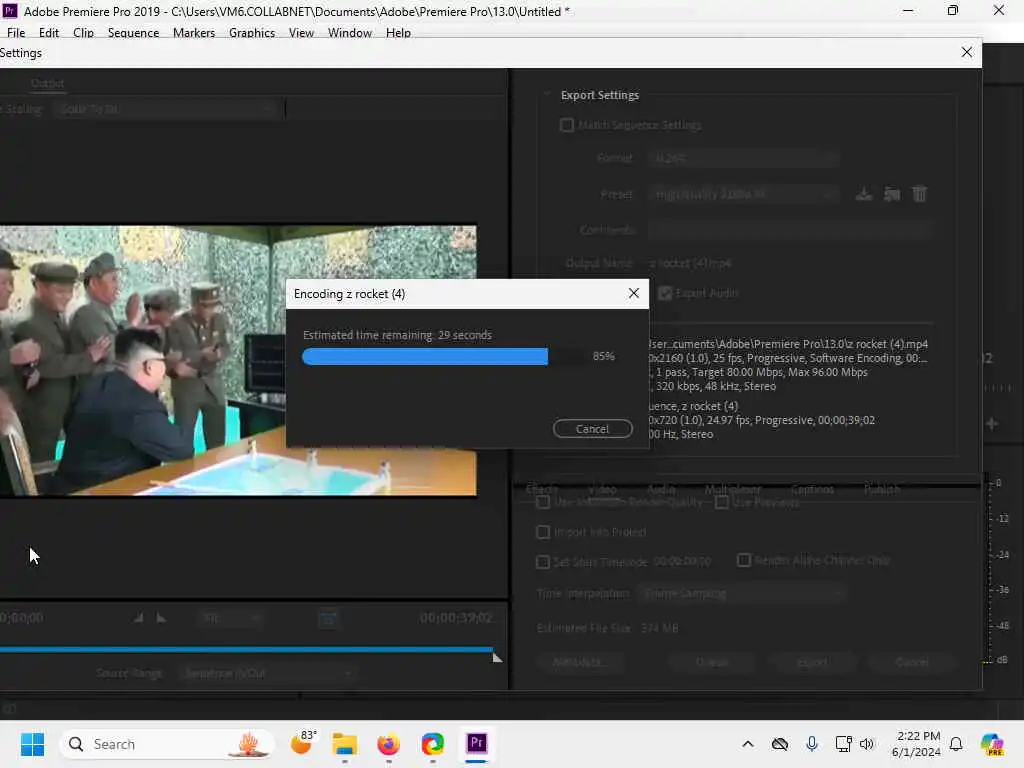Toggle Render Alpha Channel Only checkbox
This screenshot has width=1024, height=768.
coord(744,560)
